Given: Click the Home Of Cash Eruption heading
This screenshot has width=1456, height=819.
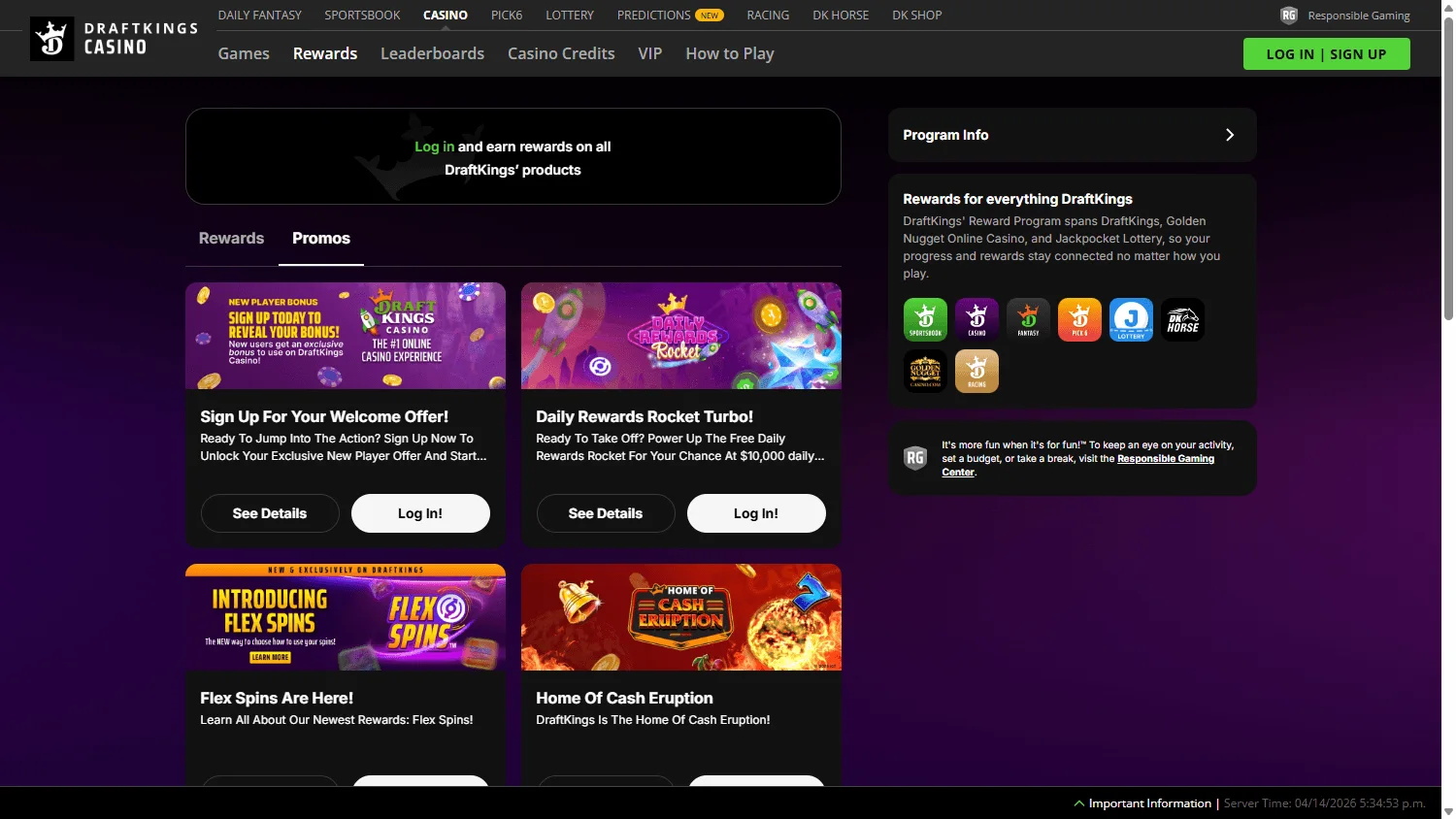Looking at the screenshot, I should 624,698.
